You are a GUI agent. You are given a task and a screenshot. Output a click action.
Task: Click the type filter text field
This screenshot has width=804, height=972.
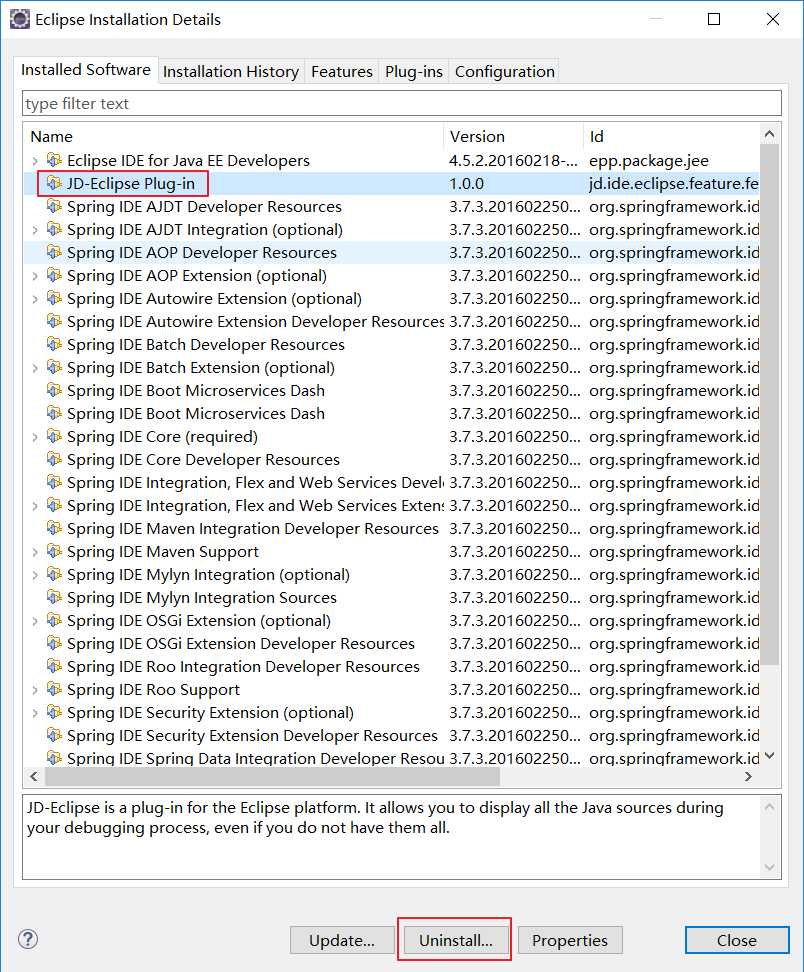[402, 104]
